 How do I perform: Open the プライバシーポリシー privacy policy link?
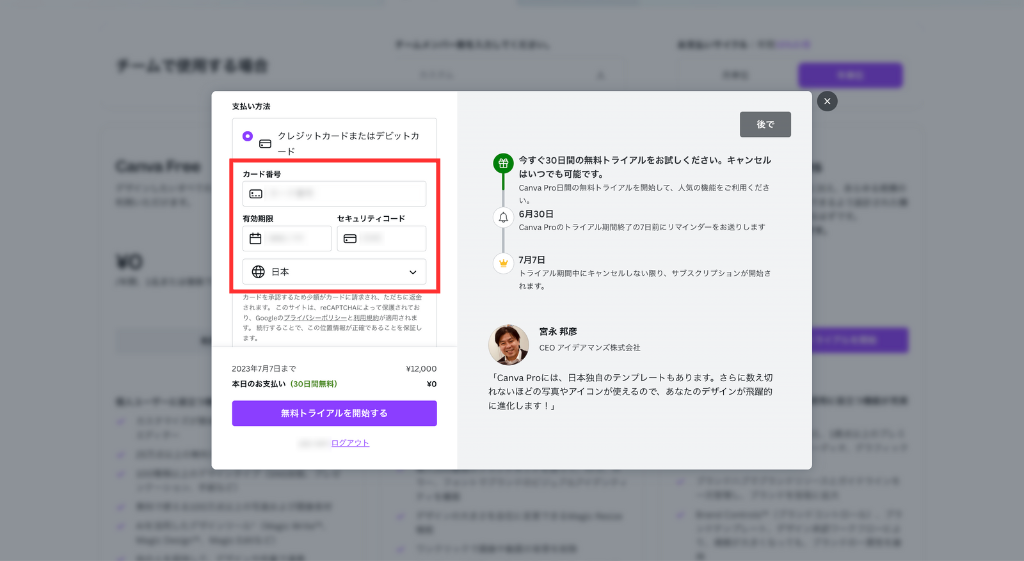[x=315, y=317]
